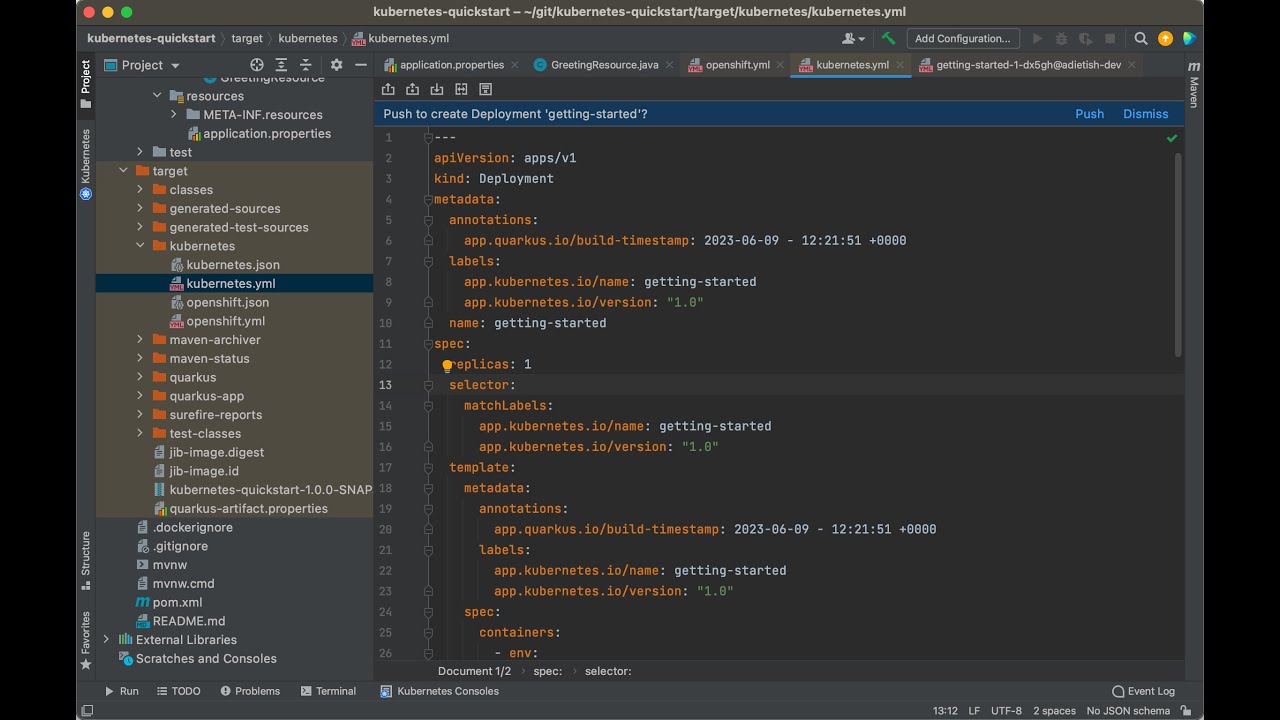Click the Add Configuration... button
The image size is (1280, 720).
(963, 39)
